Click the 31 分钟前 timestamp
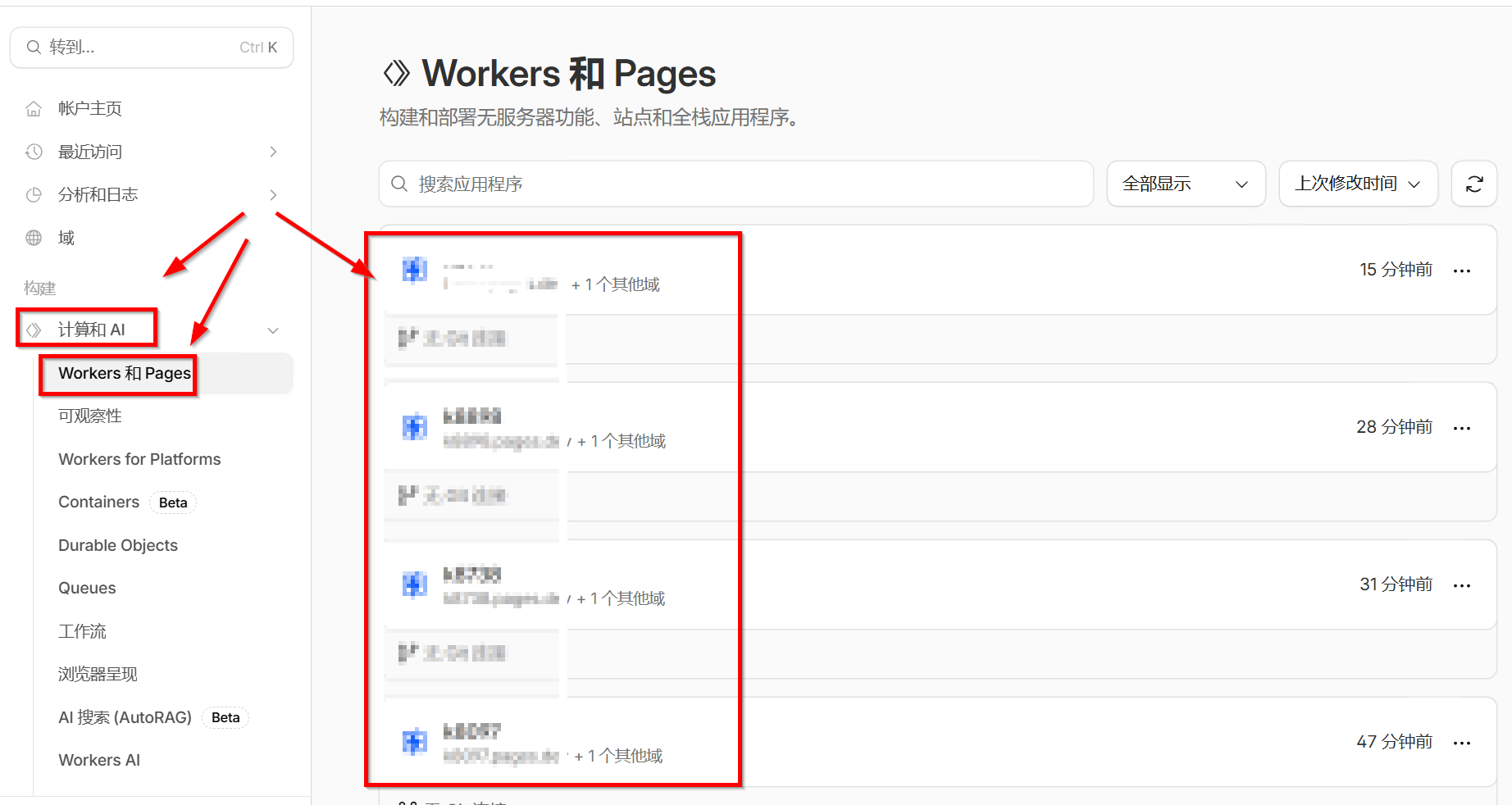This screenshot has width=1512, height=805. [1396, 584]
